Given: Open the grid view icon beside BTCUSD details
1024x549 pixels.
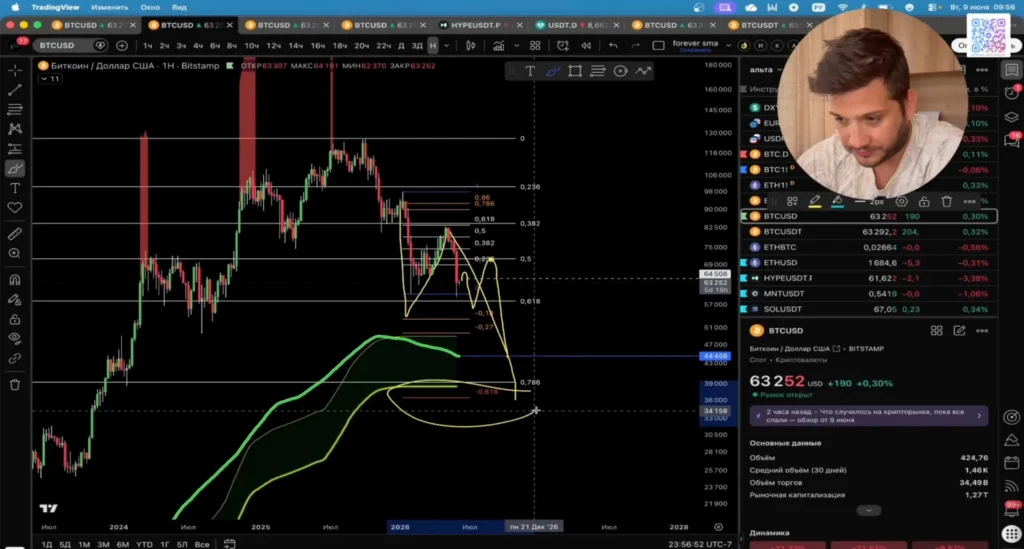Looking at the screenshot, I should pos(936,330).
